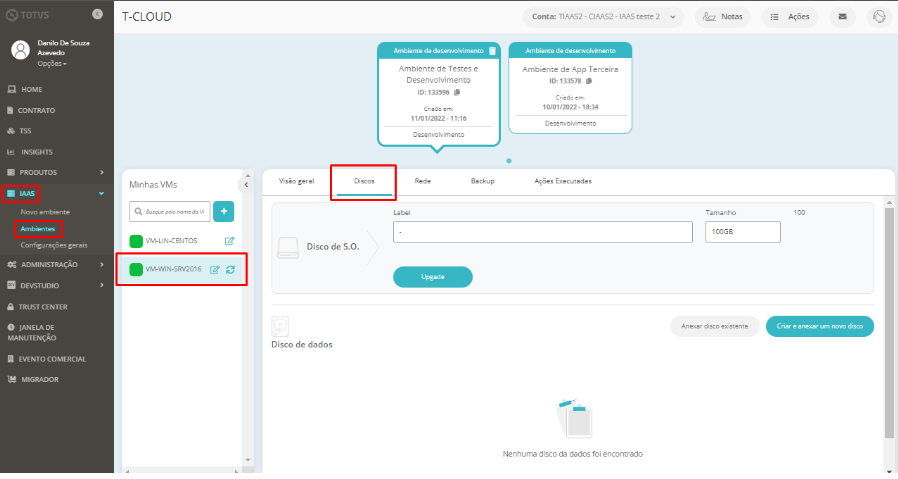Go to HOME in sidebar

(32, 89)
